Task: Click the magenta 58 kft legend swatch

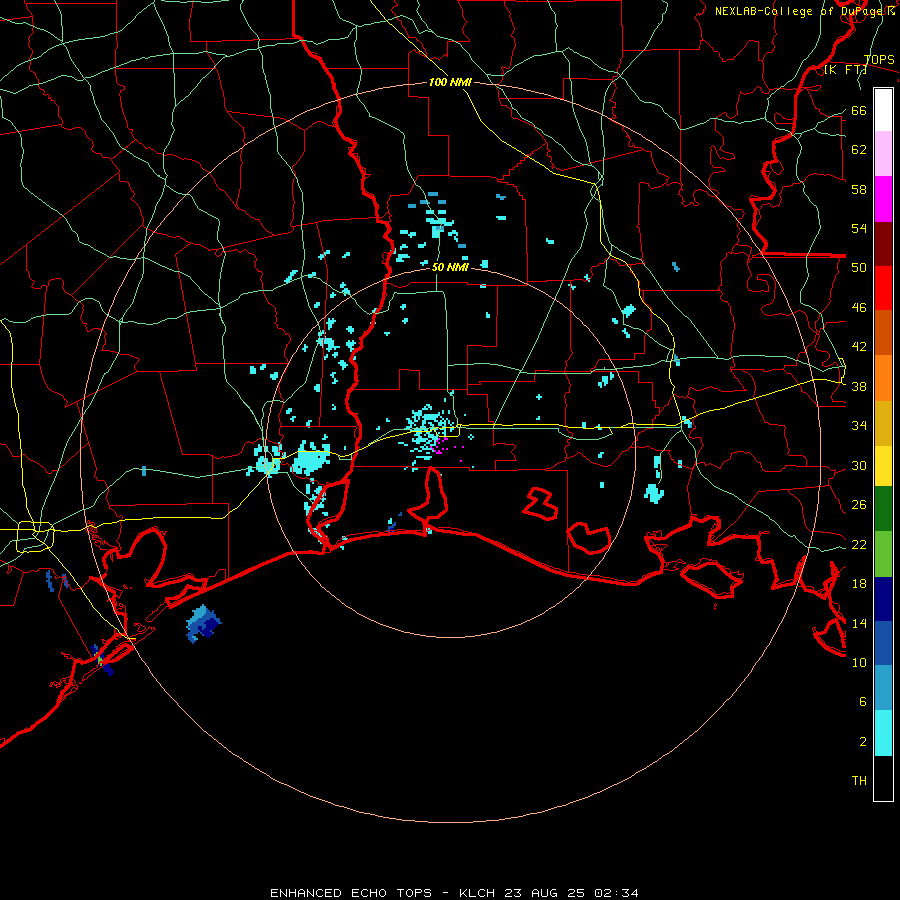Action: (883, 199)
